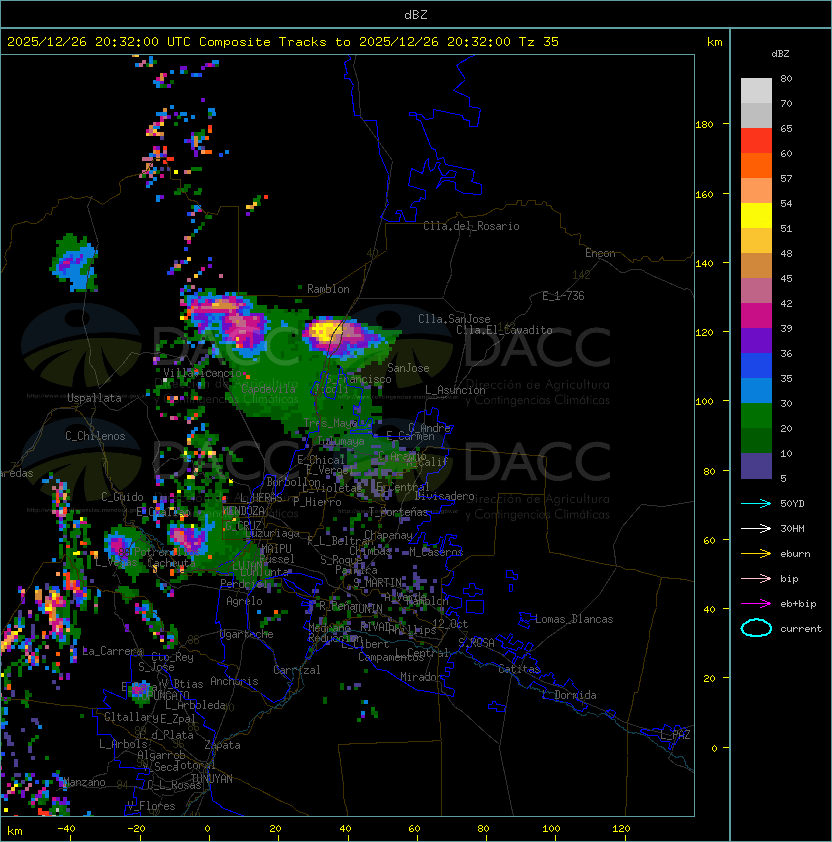The width and height of the screenshot is (832, 842).
Task: Click the 'Anchoris' map label
Action: (x=234, y=681)
